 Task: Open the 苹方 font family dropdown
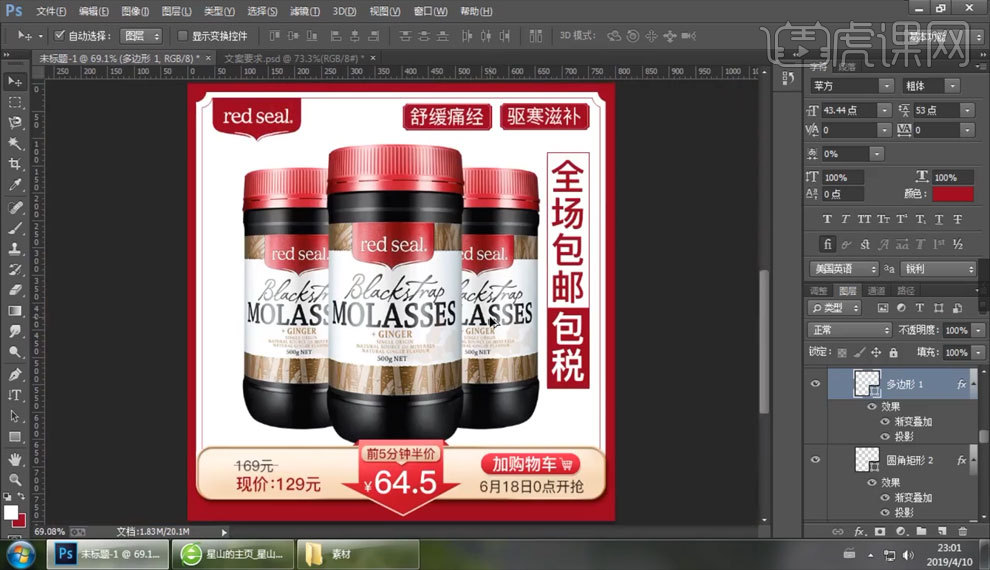pyautogui.click(x=886, y=86)
